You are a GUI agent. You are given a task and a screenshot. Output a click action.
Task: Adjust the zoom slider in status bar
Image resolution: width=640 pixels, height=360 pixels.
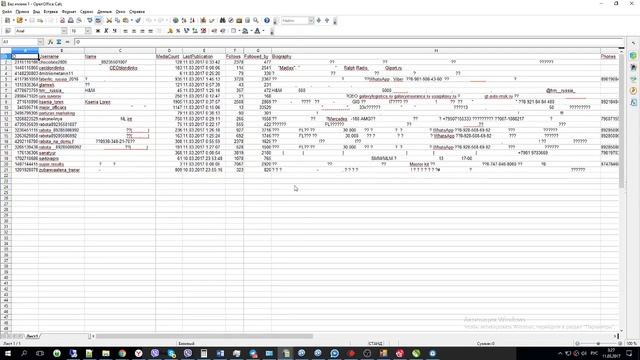tap(598, 344)
